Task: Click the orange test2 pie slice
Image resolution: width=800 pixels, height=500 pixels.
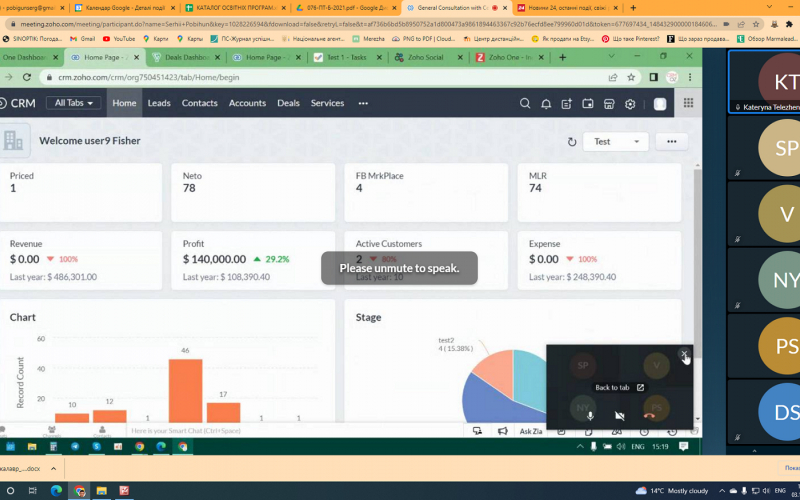Action: pos(496,372)
